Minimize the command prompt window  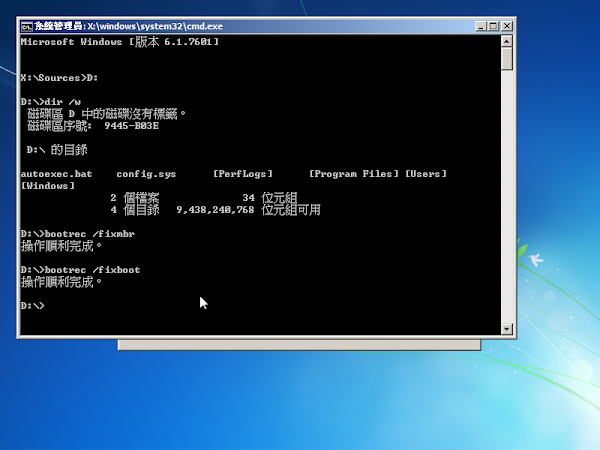click(x=481, y=26)
